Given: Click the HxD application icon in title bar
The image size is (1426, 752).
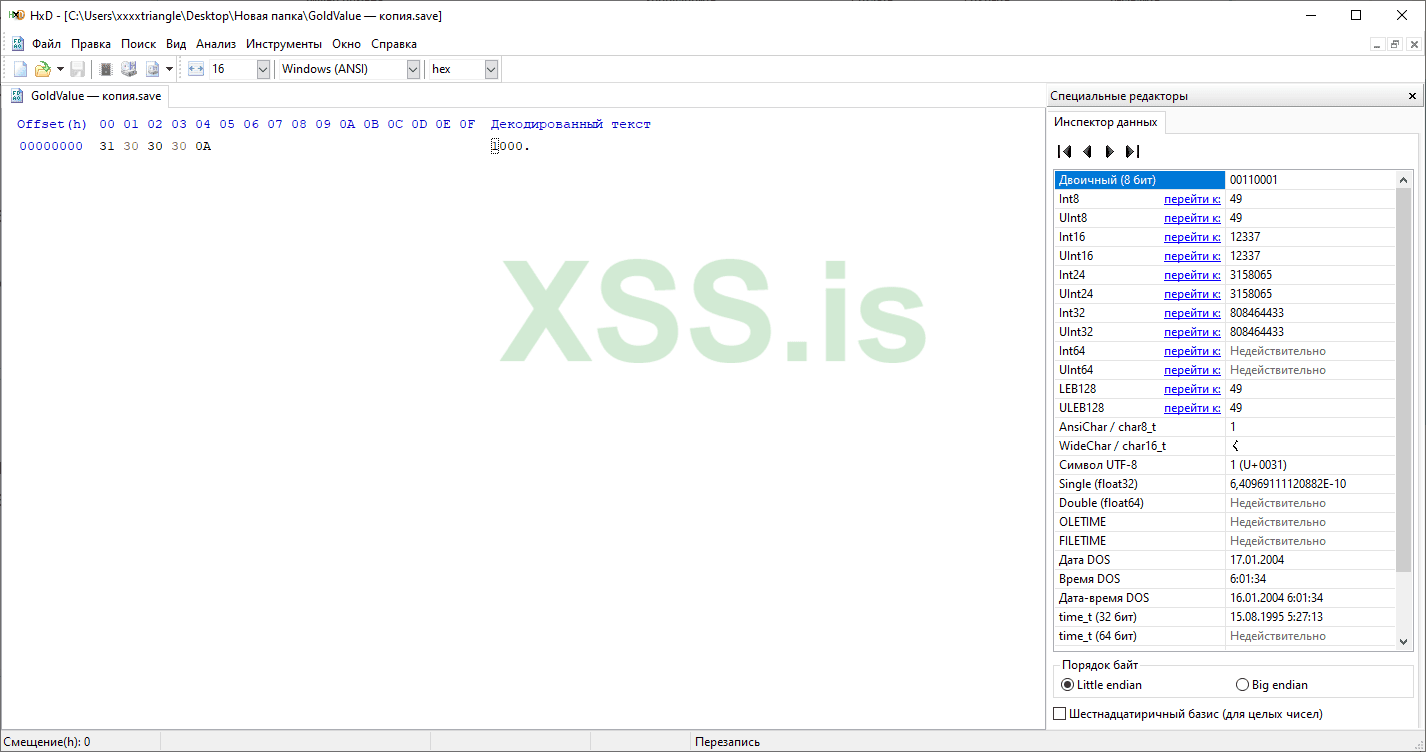Looking at the screenshot, I should point(16,15).
